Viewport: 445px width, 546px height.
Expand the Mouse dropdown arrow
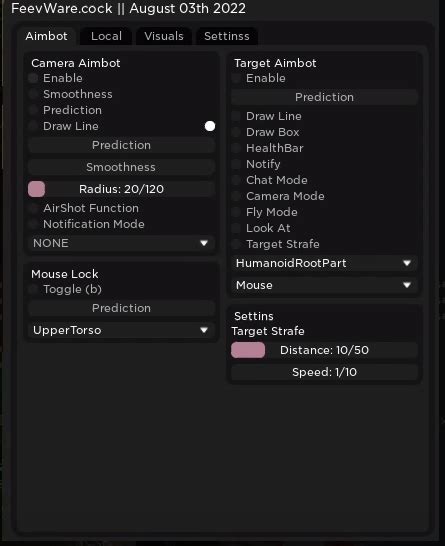click(407, 285)
